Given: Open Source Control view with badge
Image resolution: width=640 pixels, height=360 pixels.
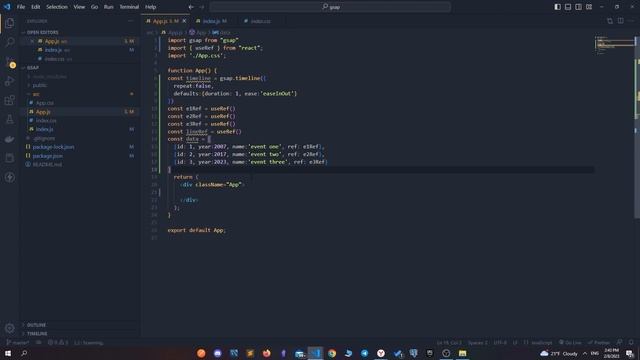Looking at the screenshot, I should pyautogui.click(x=10, y=62).
